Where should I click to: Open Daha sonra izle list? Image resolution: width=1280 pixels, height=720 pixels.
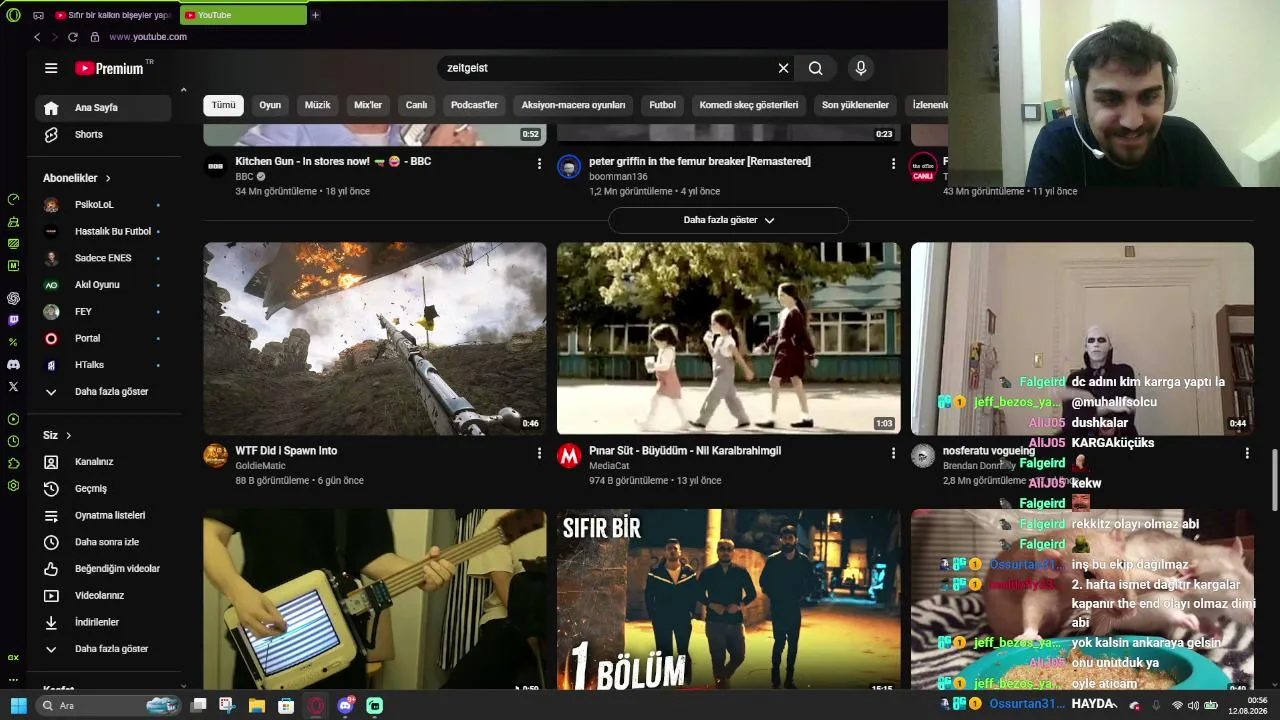tap(104, 542)
